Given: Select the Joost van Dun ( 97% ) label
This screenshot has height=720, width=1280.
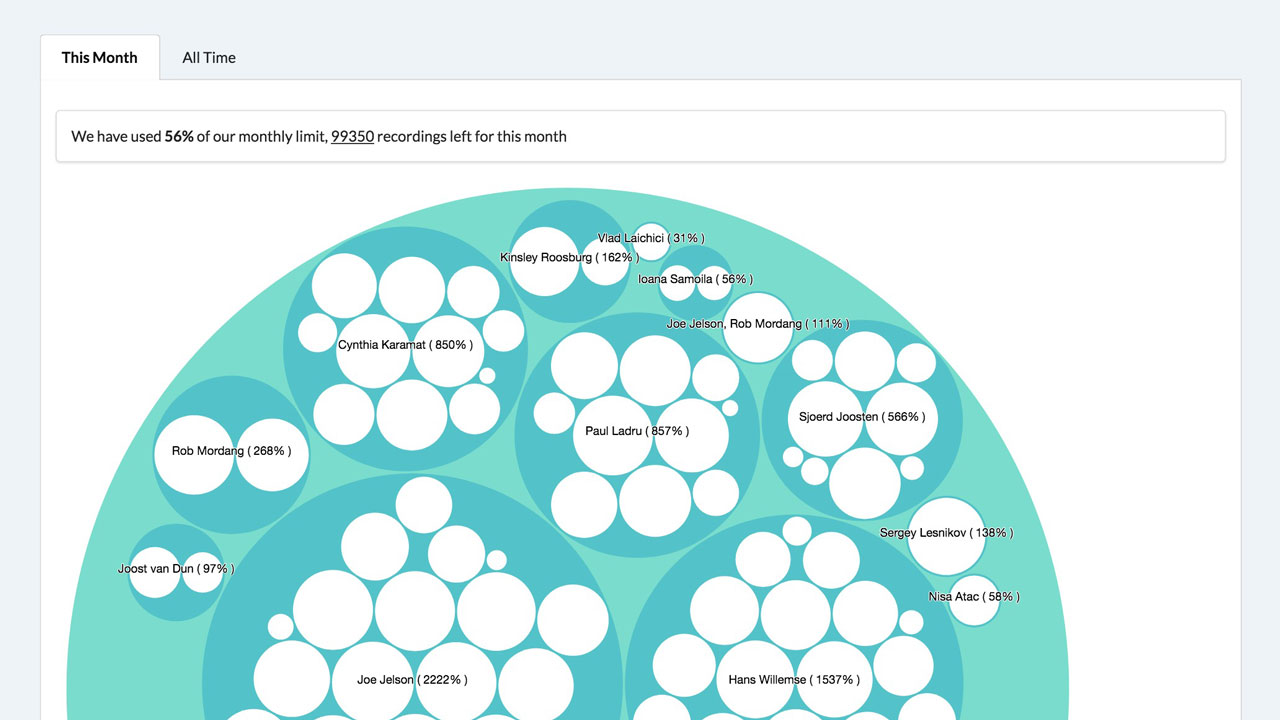Looking at the screenshot, I should [176, 569].
